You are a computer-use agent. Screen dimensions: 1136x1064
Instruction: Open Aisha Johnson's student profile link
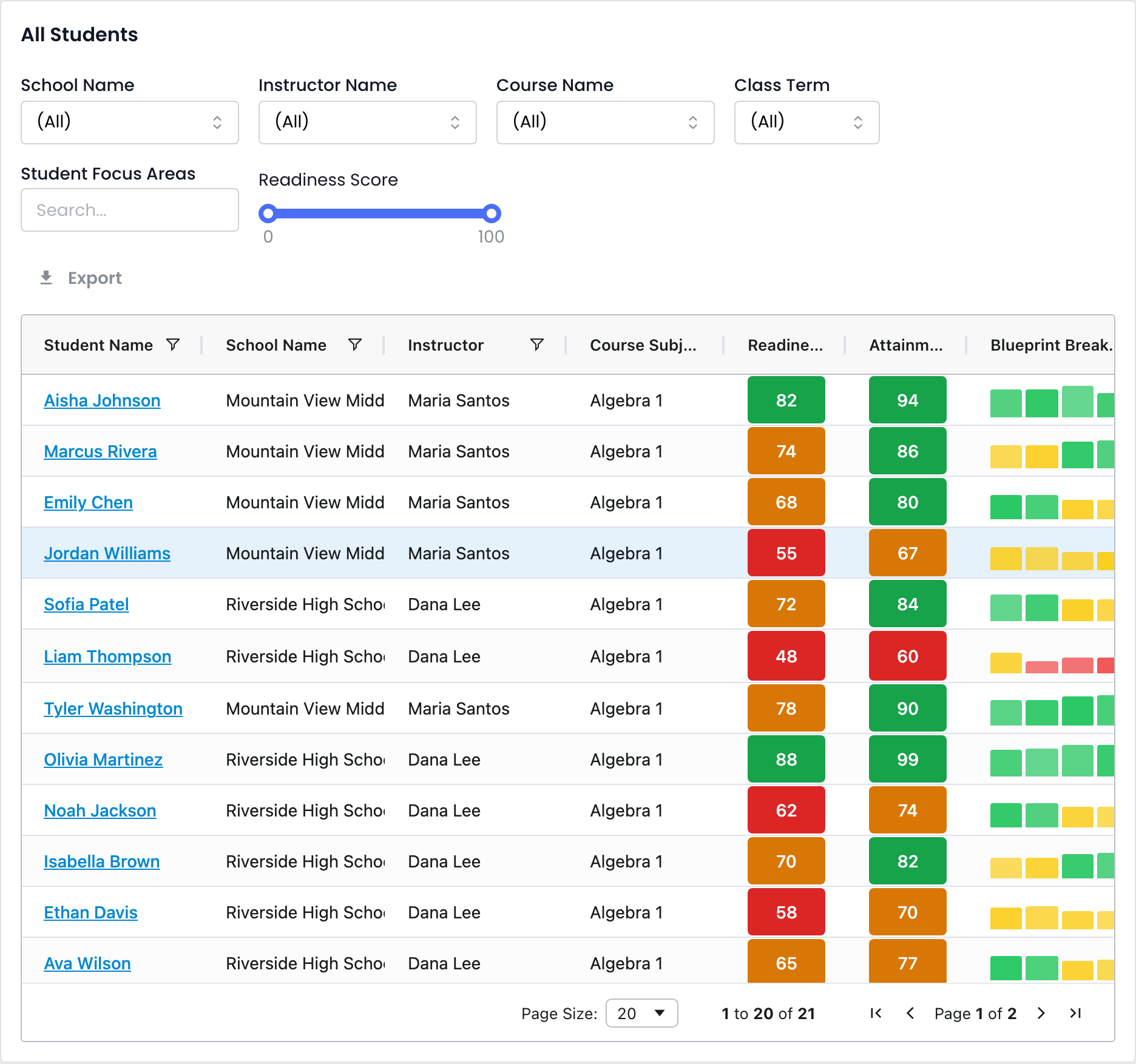pyautogui.click(x=102, y=400)
